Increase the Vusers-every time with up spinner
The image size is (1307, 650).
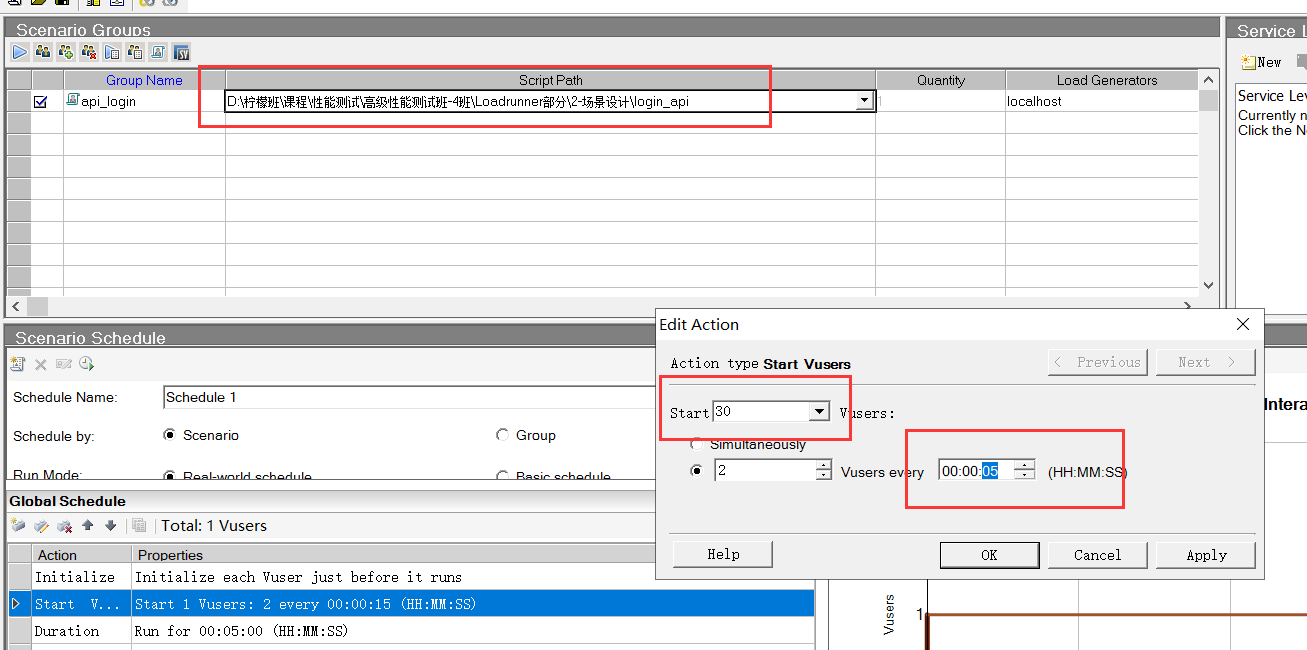pos(1024,465)
